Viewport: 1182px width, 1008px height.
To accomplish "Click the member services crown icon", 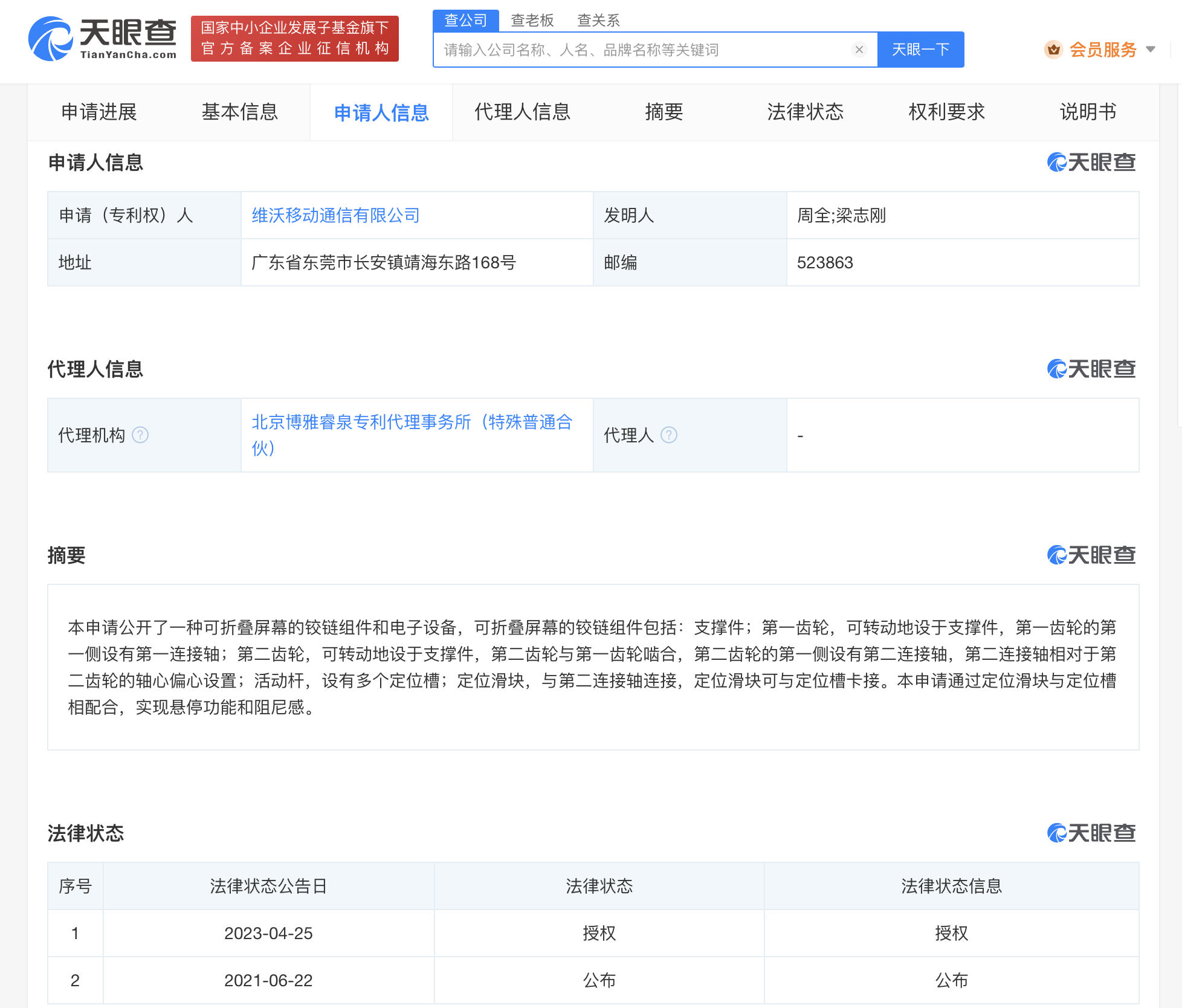I will 1054,50.
